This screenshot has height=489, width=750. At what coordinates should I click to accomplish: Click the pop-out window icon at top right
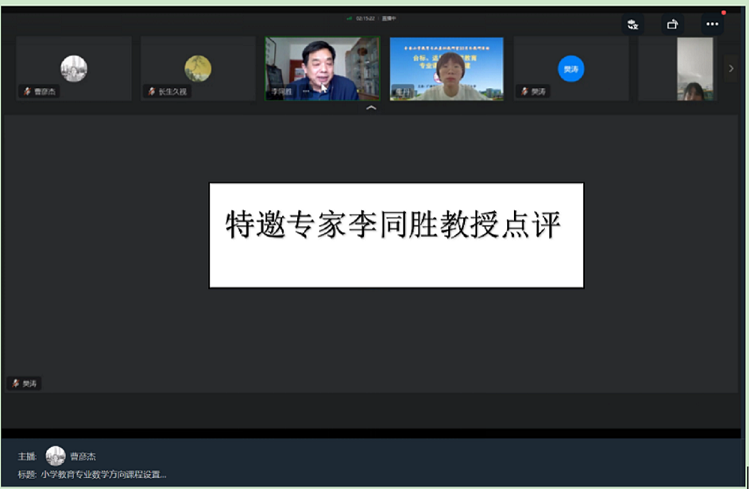coord(673,24)
